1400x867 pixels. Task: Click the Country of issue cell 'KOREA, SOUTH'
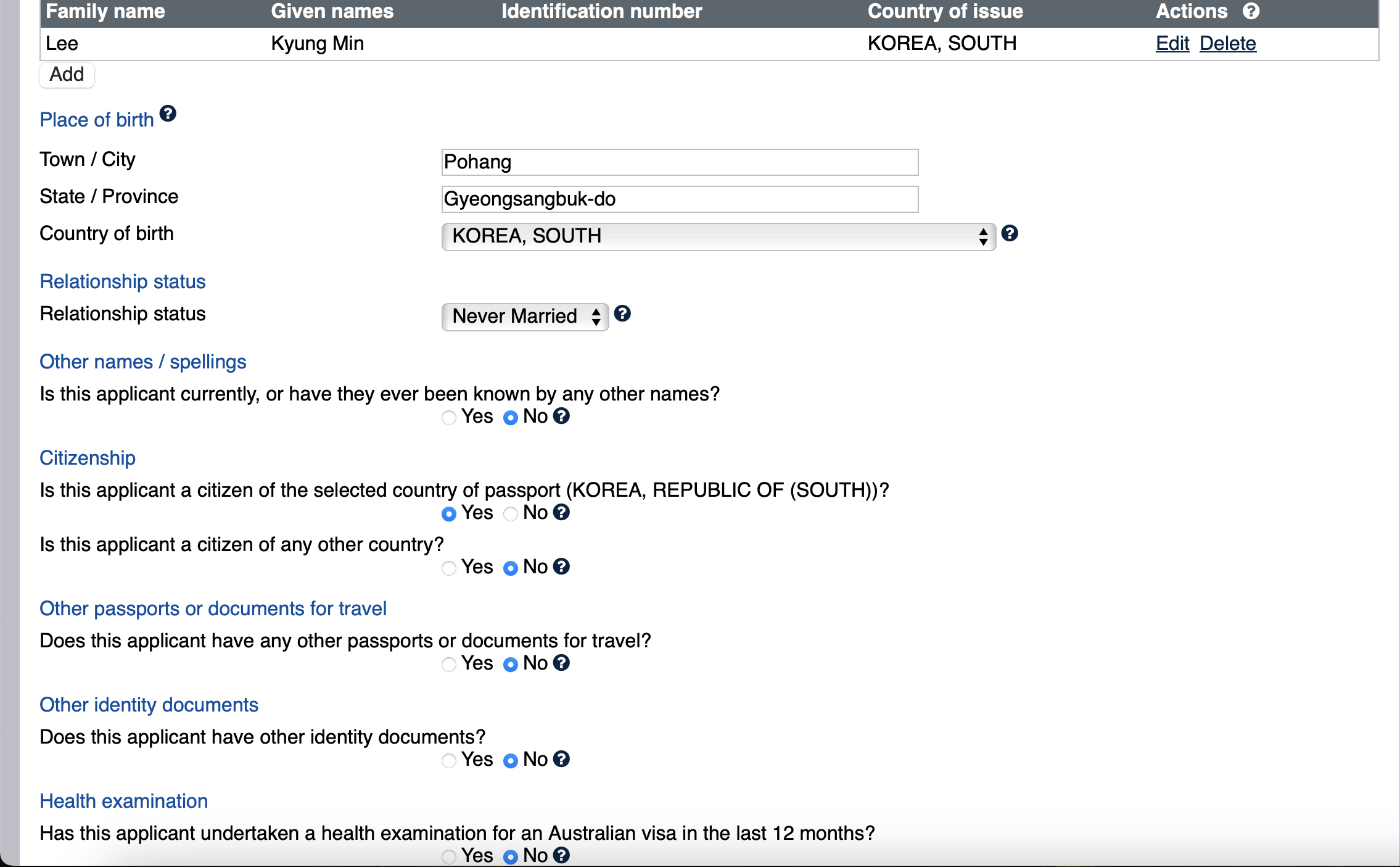click(x=942, y=43)
